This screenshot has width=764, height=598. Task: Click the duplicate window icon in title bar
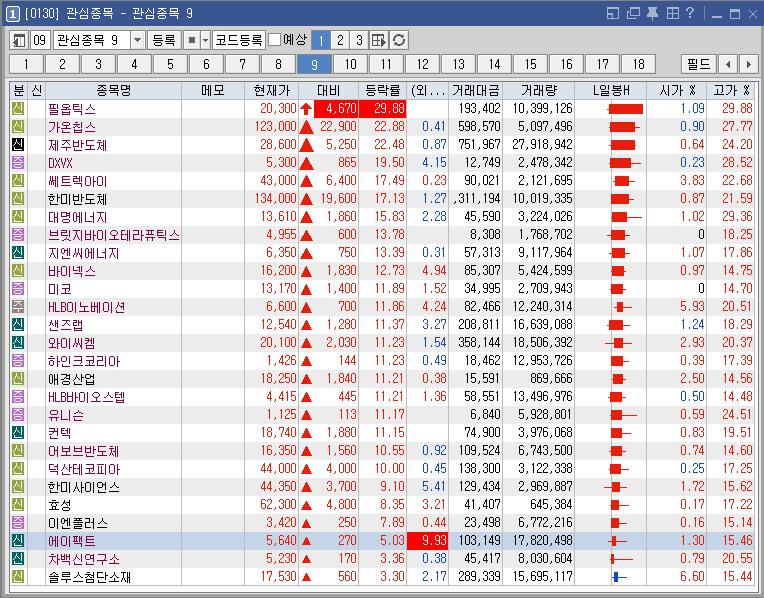pyautogui.click(x=633, y=13)
